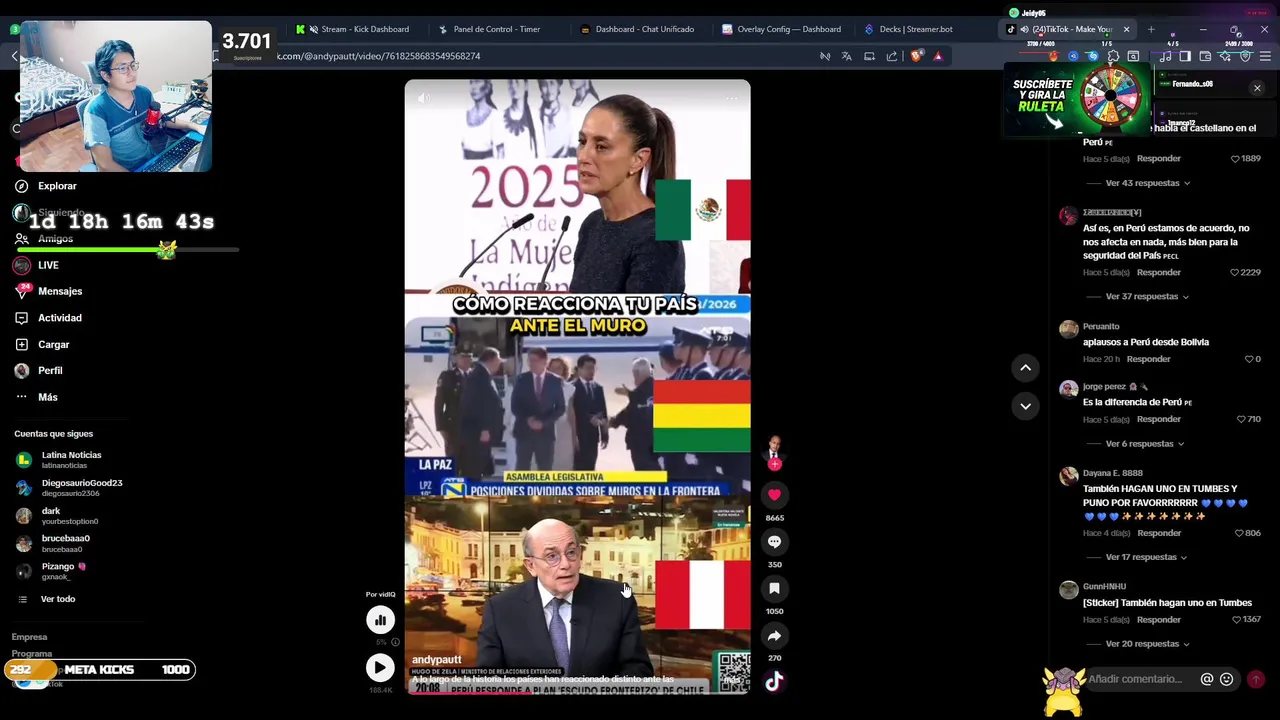Open Cargar upload page
The width and height of the screenshot is (1280, 720).
tap(53, 344)
